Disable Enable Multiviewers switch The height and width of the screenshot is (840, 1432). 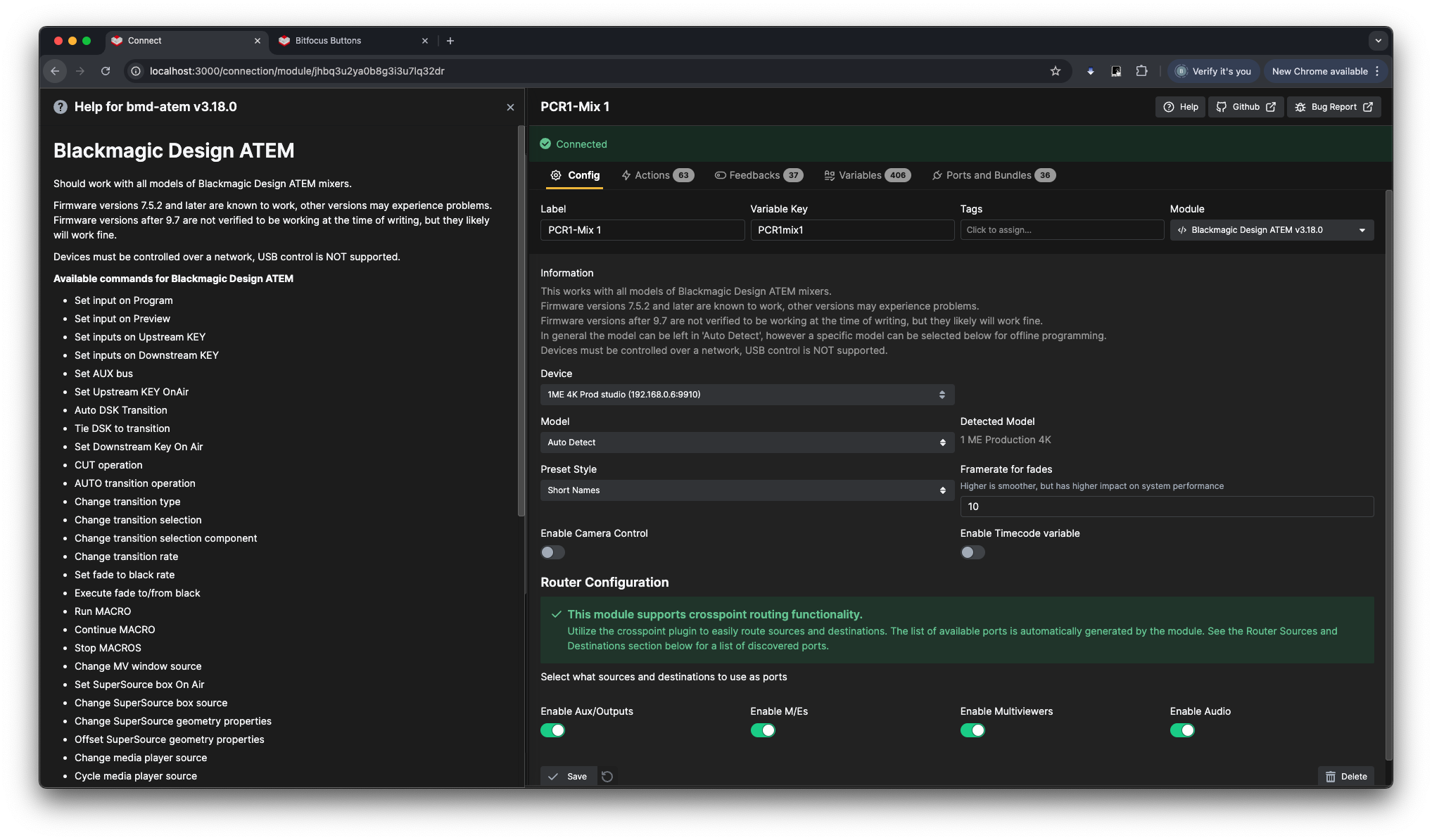tap(972, 730)
